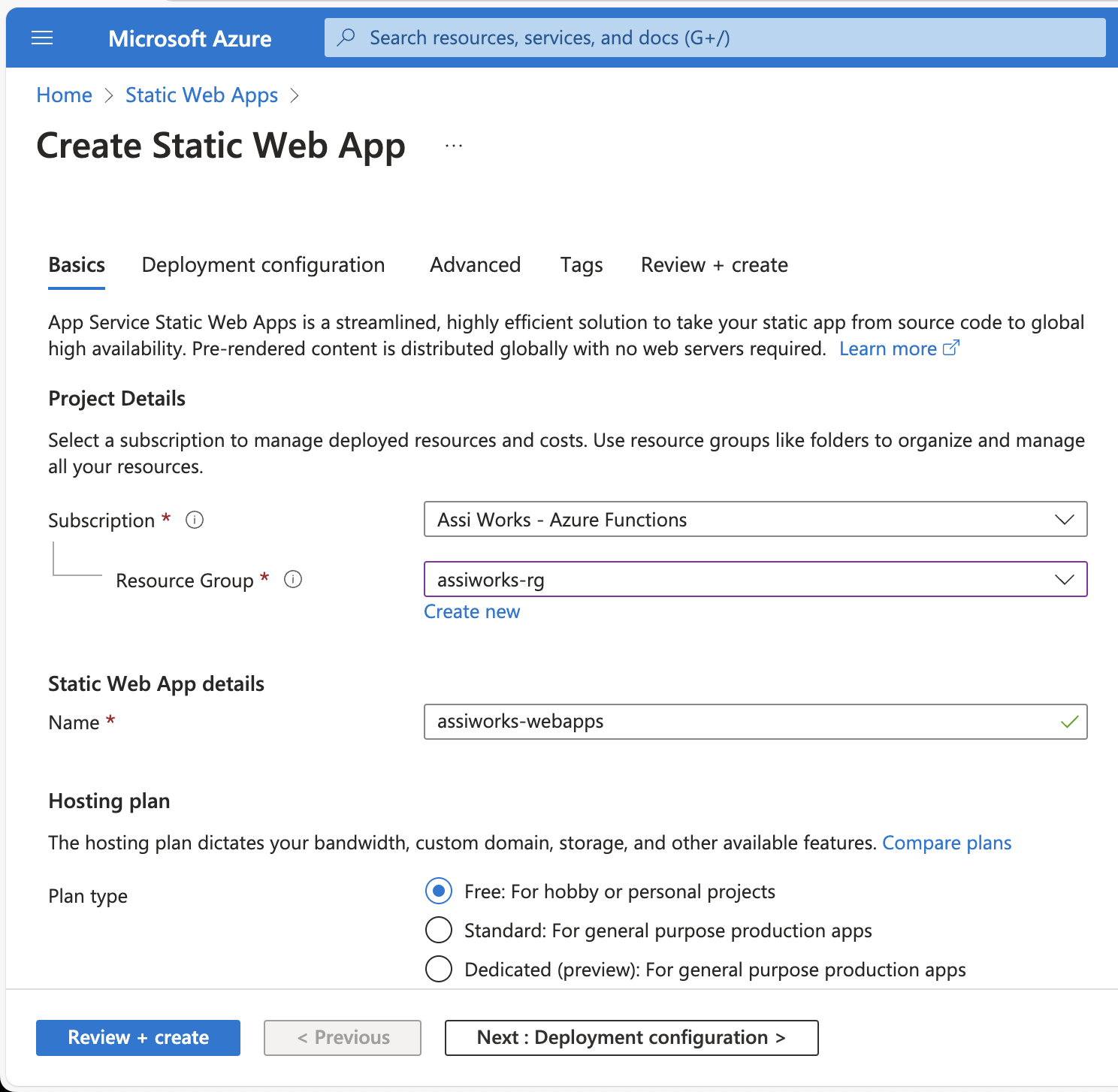Open the Compare plans link
The image size is (1118, 1092).
click(946, 843)
